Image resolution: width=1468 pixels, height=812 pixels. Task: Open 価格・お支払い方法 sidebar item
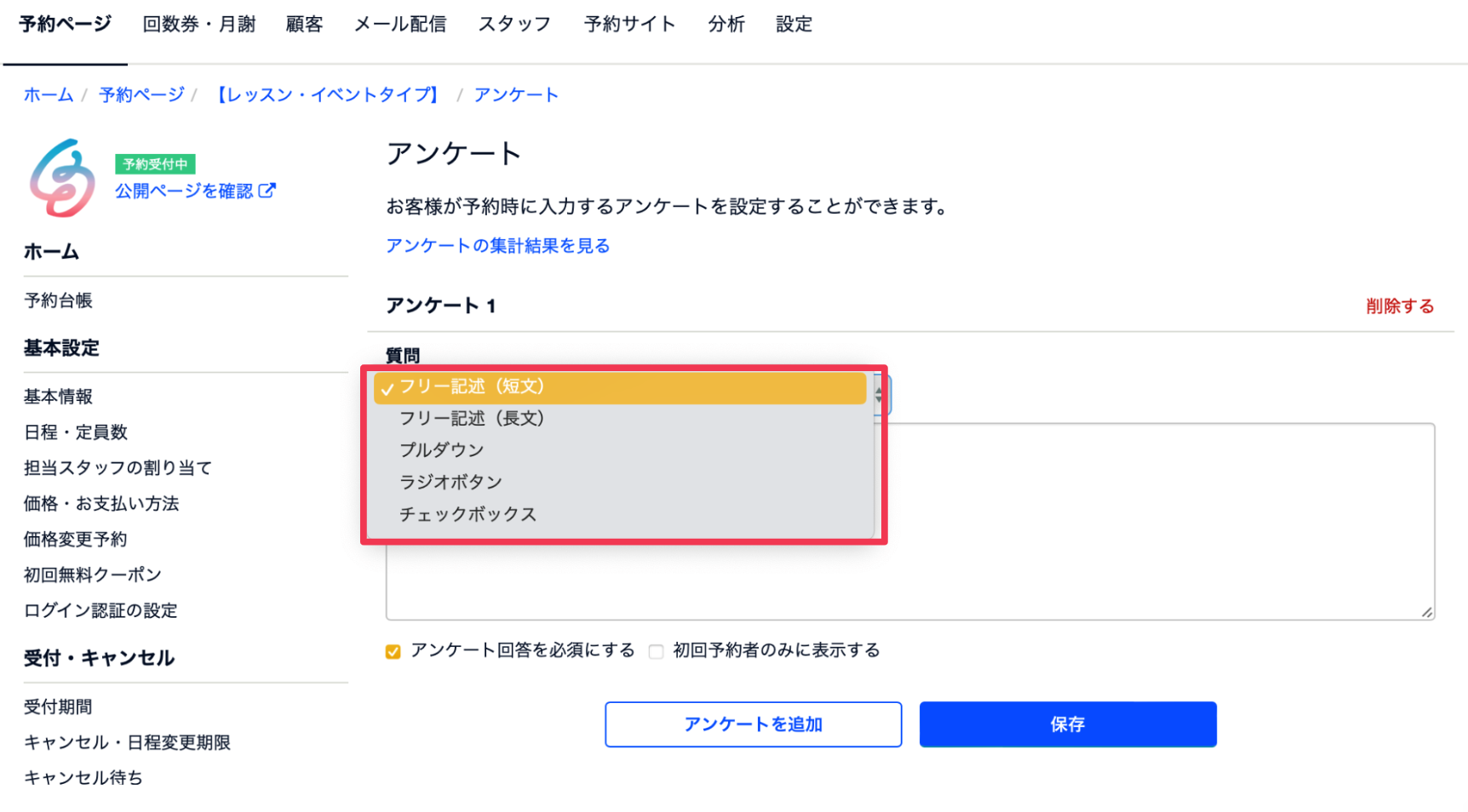tap(101, 504)
